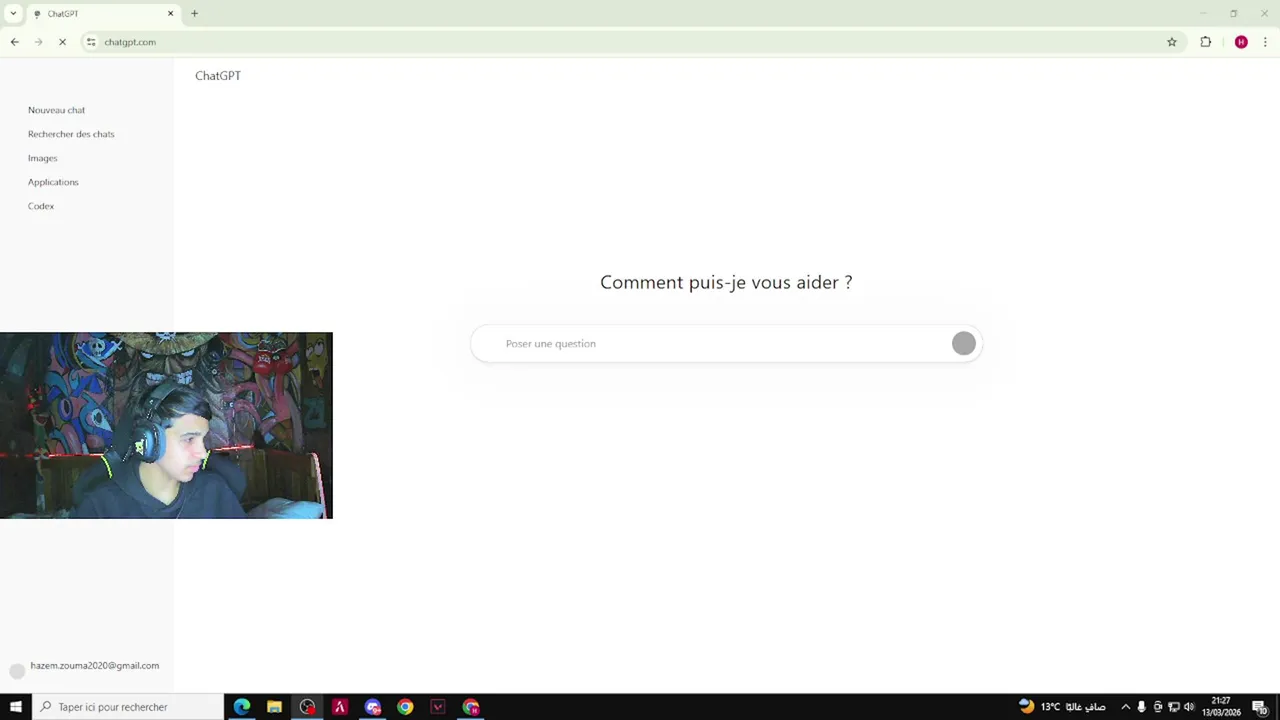Bookmark this page with the star icon
The image size is (1280, 720).
click(1172, 42)
